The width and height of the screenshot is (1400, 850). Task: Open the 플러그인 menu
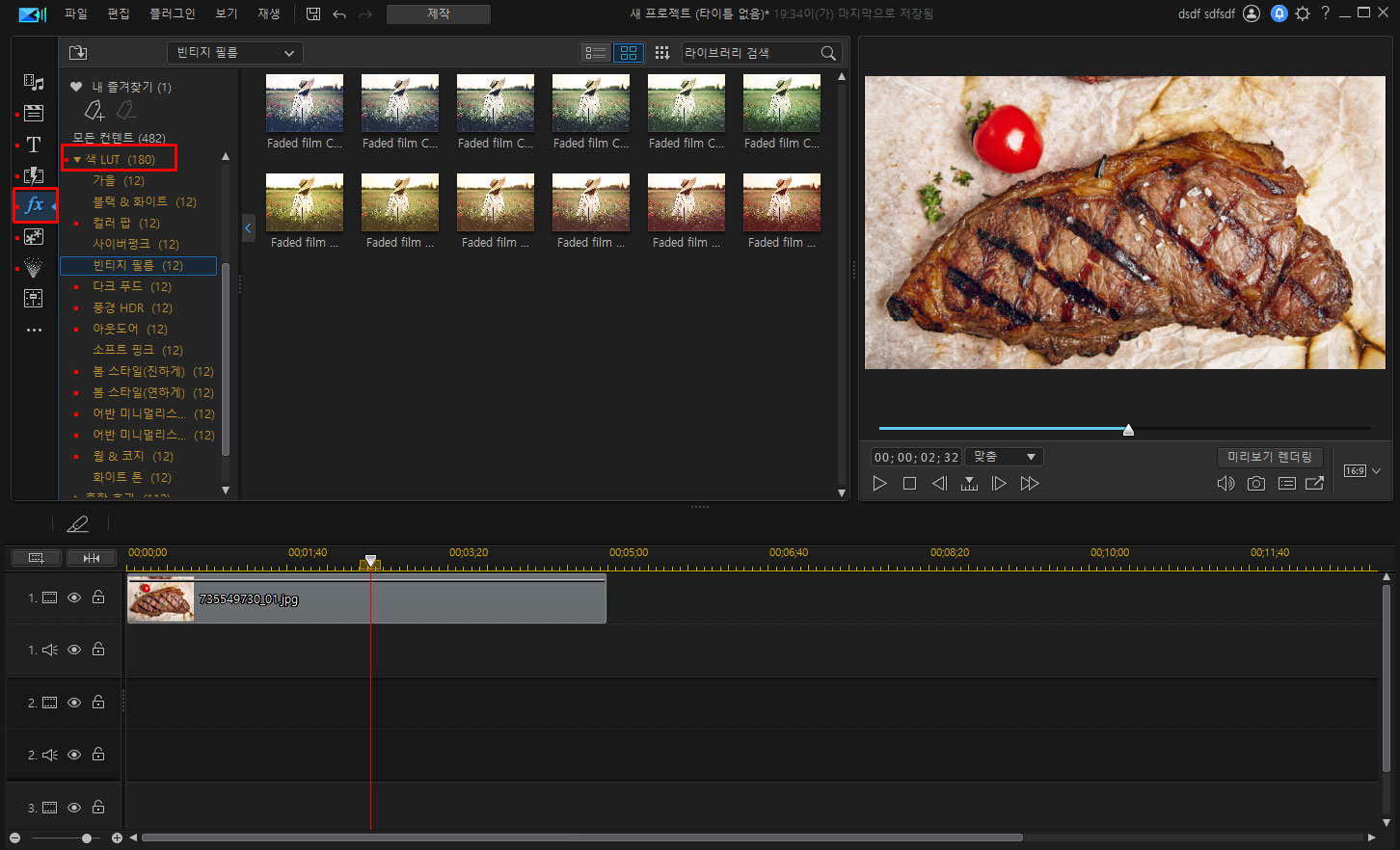click(173, 13)
